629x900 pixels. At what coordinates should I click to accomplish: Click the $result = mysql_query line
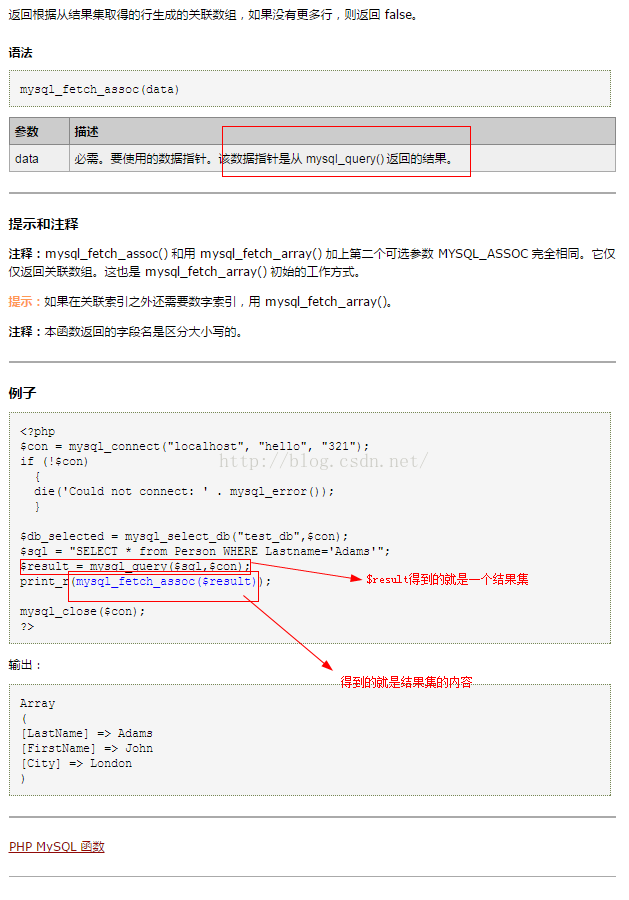click(135, 566)
